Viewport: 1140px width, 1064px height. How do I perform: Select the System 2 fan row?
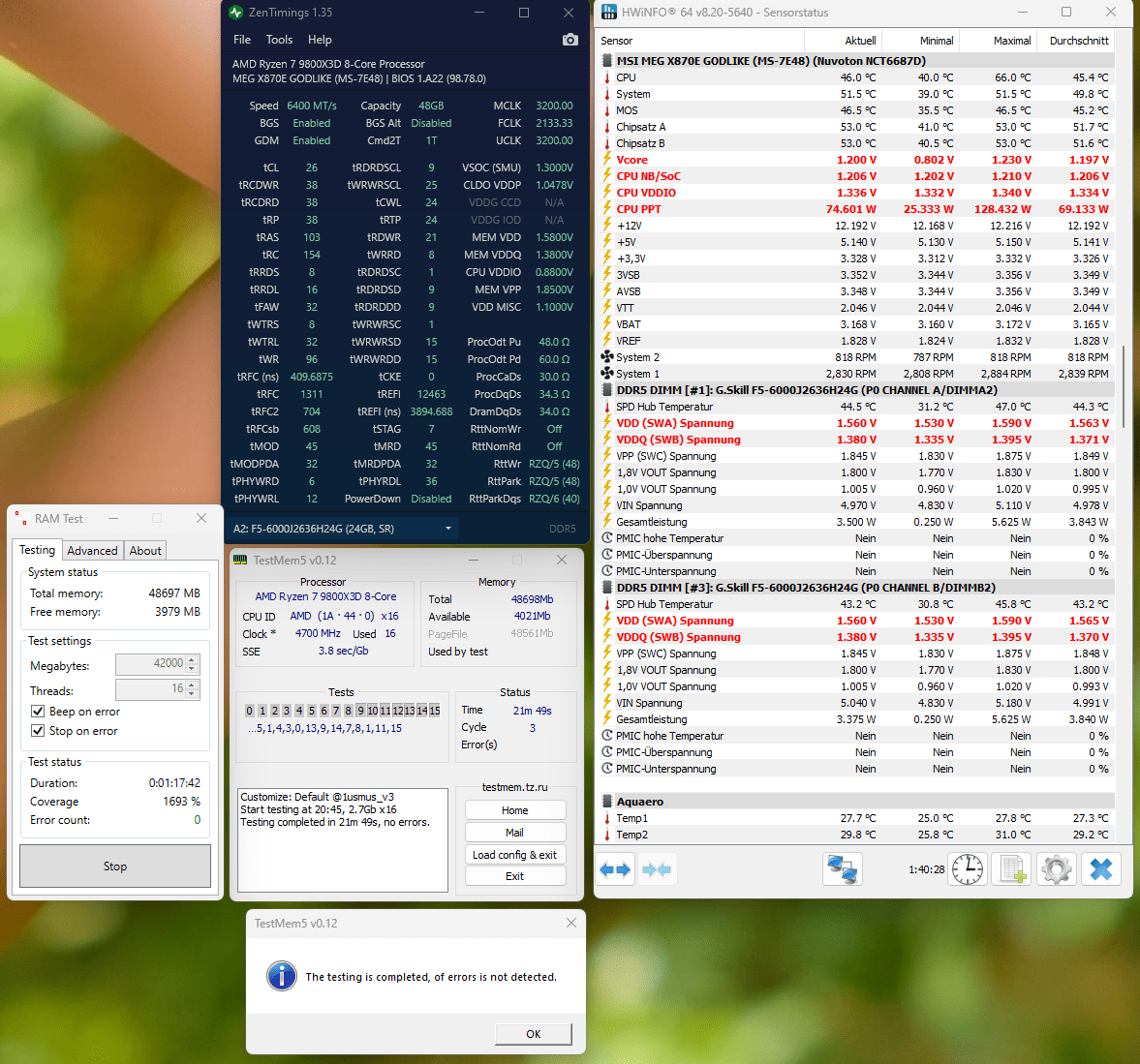[855, 357]
